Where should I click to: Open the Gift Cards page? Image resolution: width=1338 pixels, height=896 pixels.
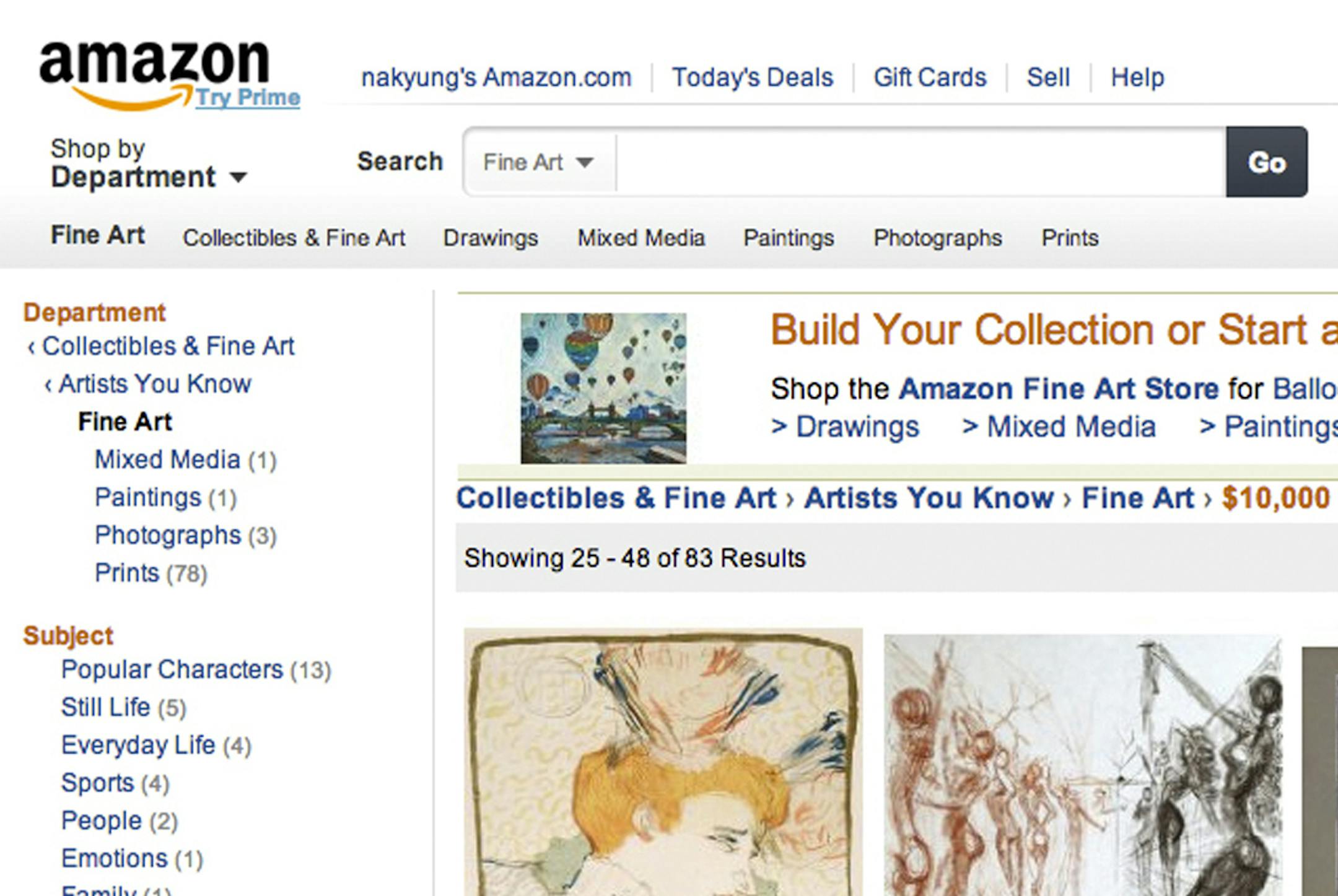click(930, 77)
